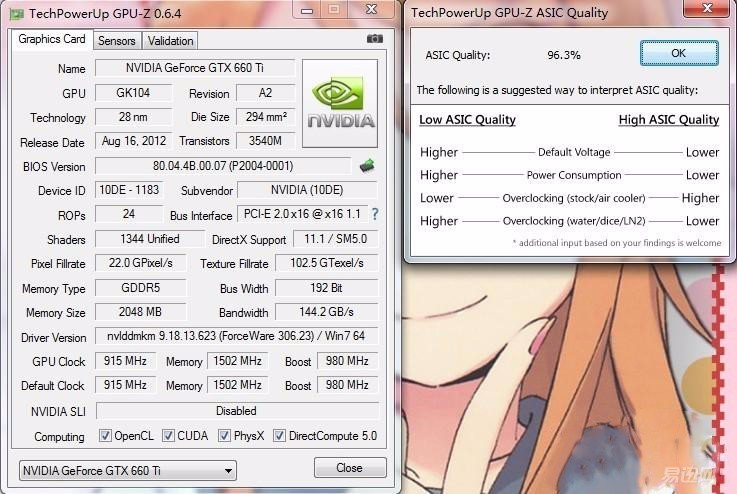The width and height of the screenshot is (737, 494).
Task: Click the additional input findings note text
Action: pyautogui.click(x=617, y=243)
